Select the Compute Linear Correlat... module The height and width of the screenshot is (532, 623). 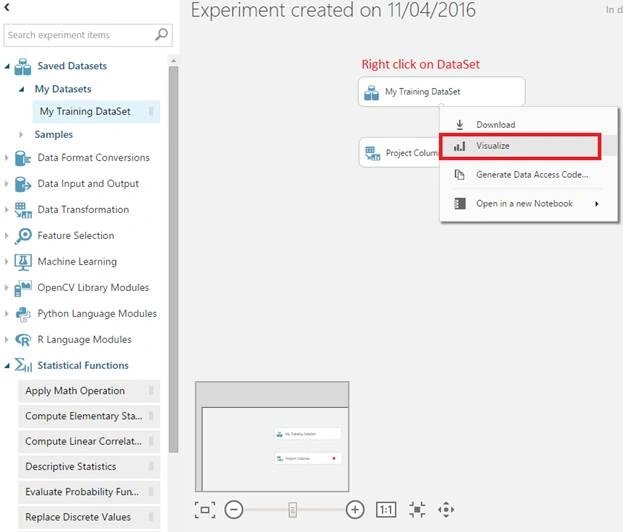pyautogui.click(x=89, y=441)
